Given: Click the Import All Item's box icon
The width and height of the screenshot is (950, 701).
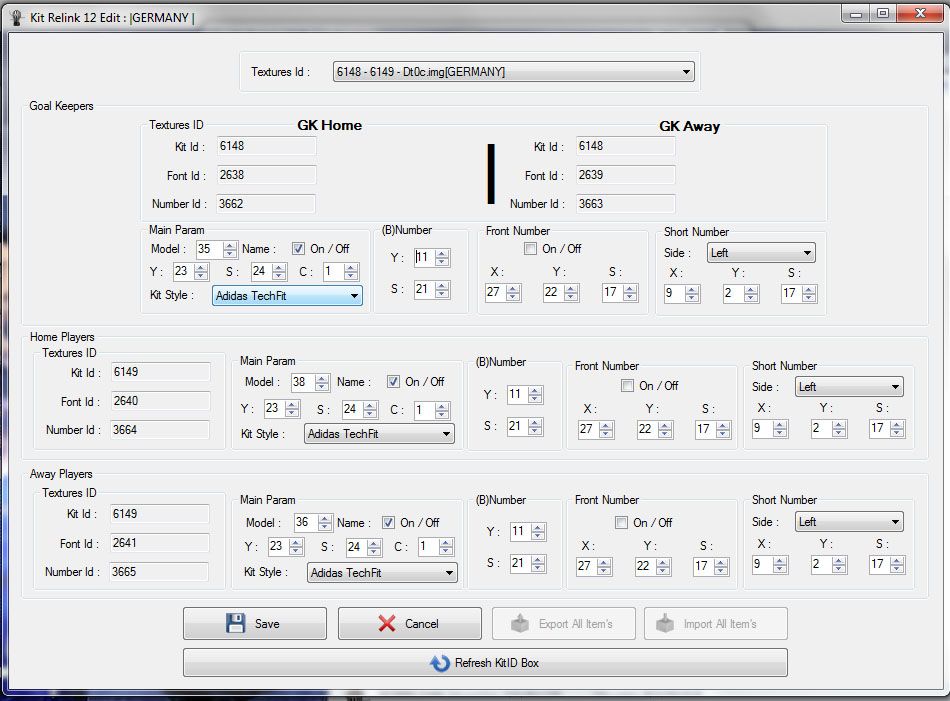Looking at the screenshot, I should tap(664, 623).
